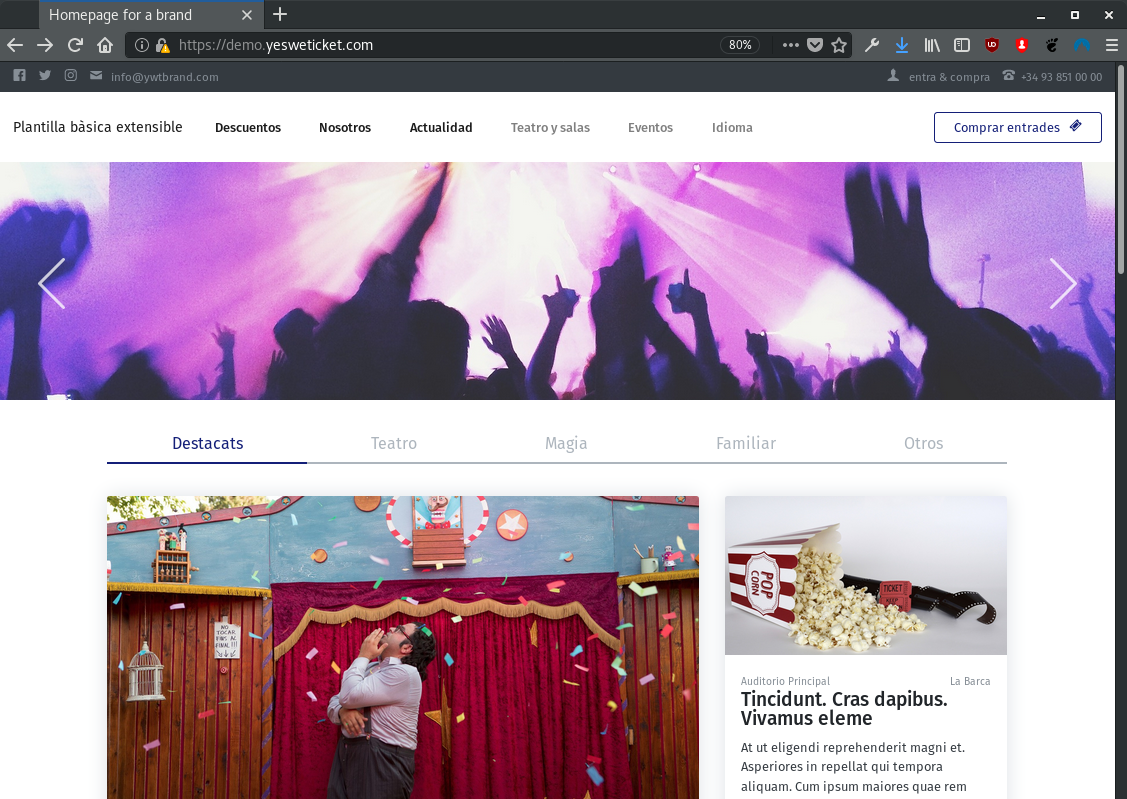Open the page actions three-dots menu
This screenshot has width=1127, height=799.
[790, 45]
